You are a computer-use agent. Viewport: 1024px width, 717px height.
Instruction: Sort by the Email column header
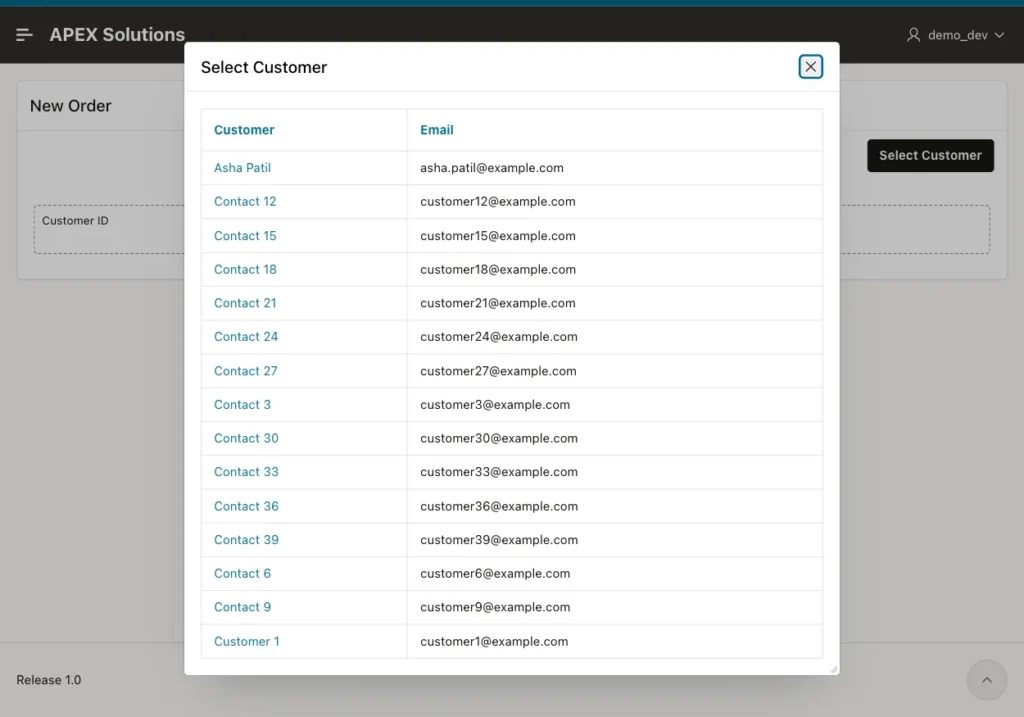(x=437, y=130)
